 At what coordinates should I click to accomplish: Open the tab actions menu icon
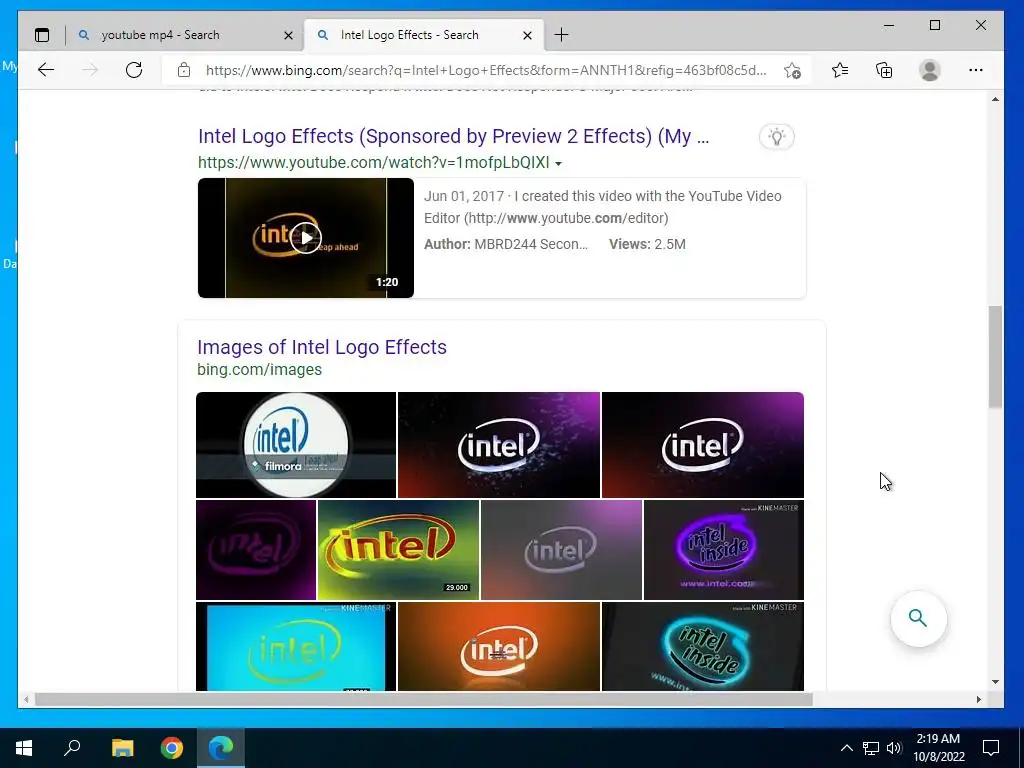(42, 35)
